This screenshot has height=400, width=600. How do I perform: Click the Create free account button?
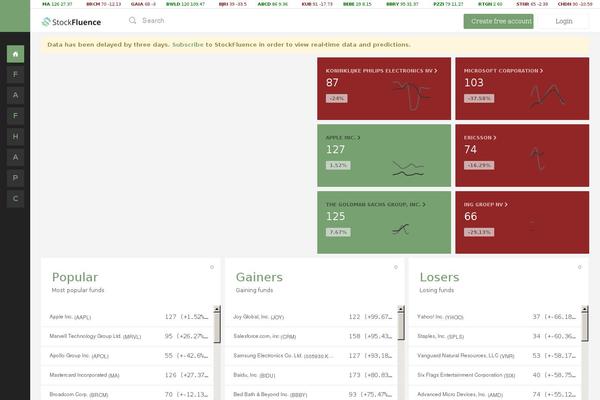pos(499,21)
